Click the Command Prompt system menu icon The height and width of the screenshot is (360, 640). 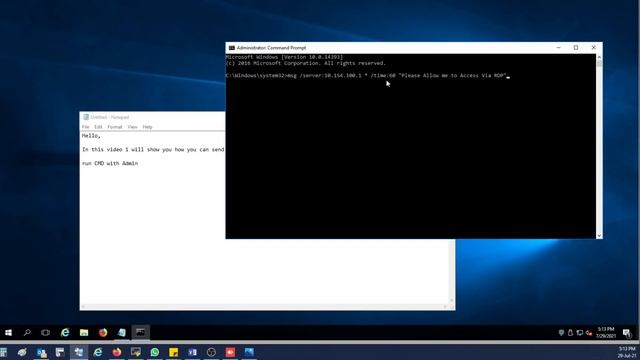pyautogui.click(x=231, y=48)
